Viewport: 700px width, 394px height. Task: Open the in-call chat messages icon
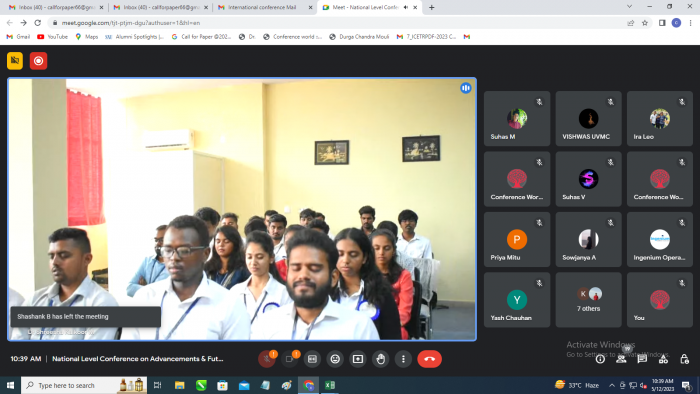[642, 359]
